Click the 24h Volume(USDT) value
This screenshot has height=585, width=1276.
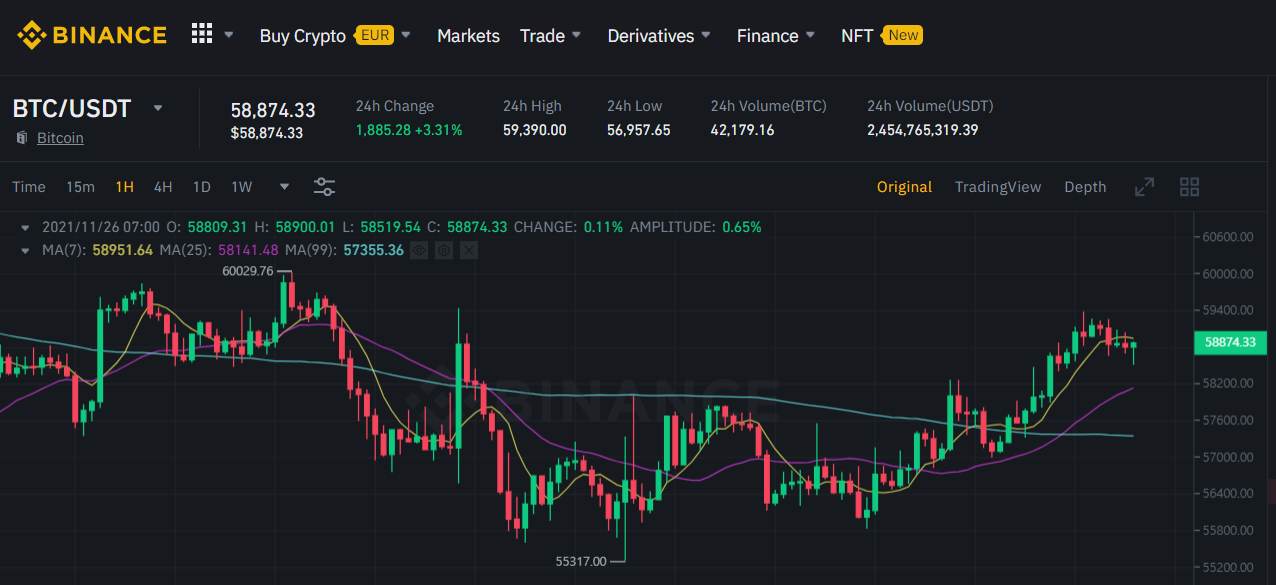pos(923,130)
